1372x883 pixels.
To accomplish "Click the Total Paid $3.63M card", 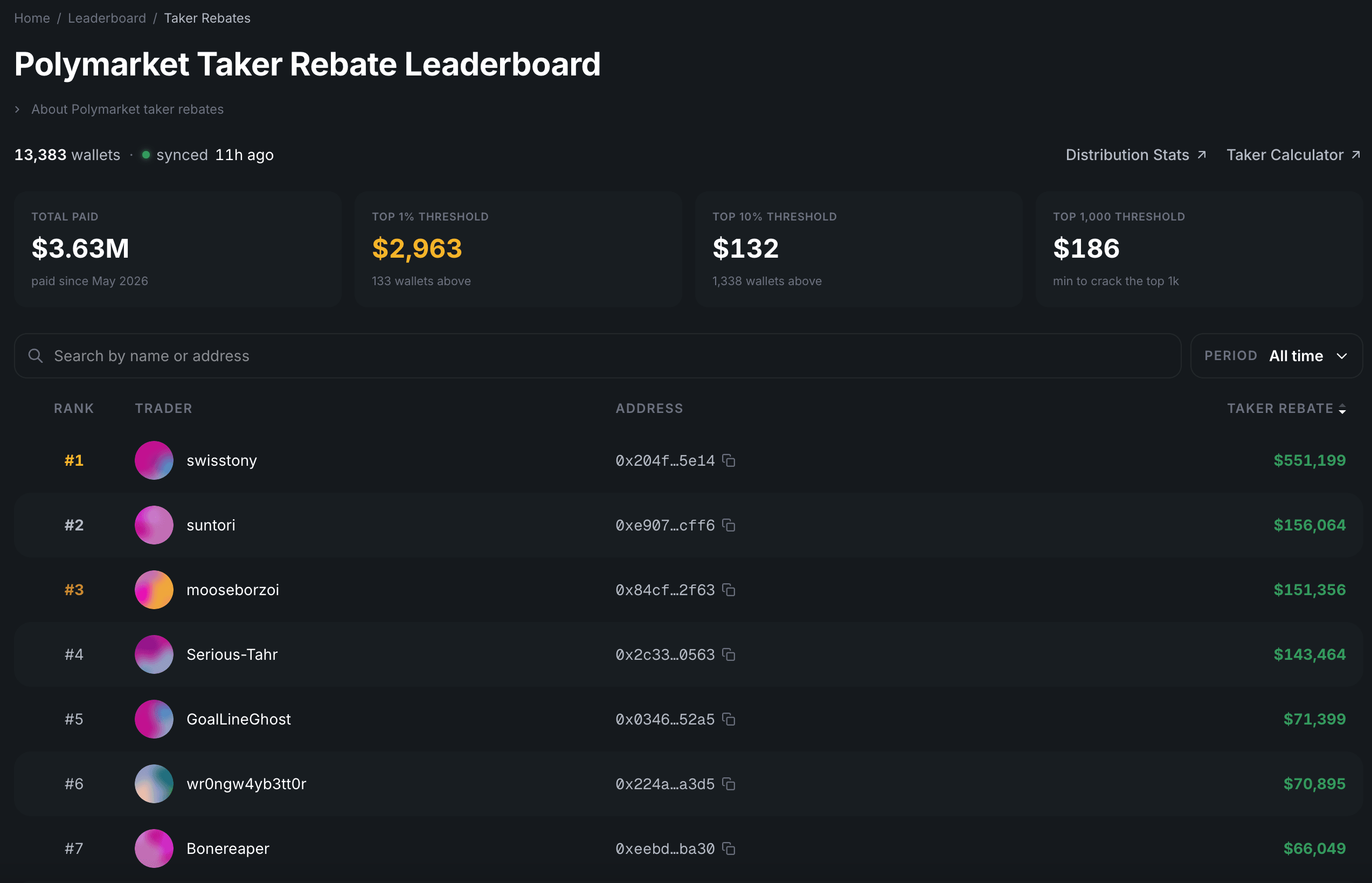I will click(178, 250).
